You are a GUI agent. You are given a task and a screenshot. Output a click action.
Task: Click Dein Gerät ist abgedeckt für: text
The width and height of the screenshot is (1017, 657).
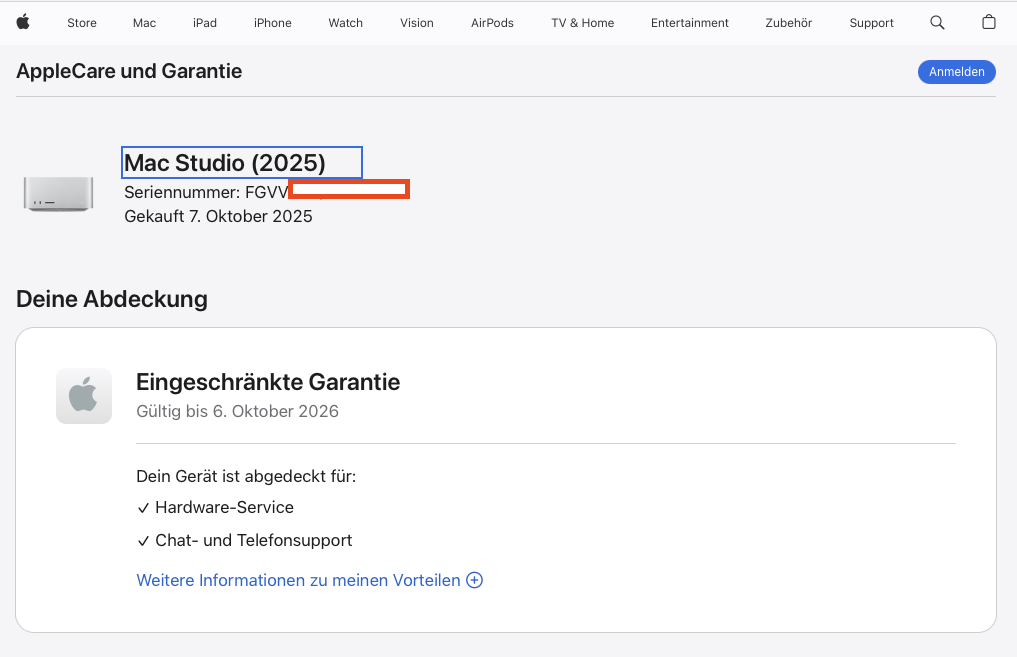click(246, 476)
